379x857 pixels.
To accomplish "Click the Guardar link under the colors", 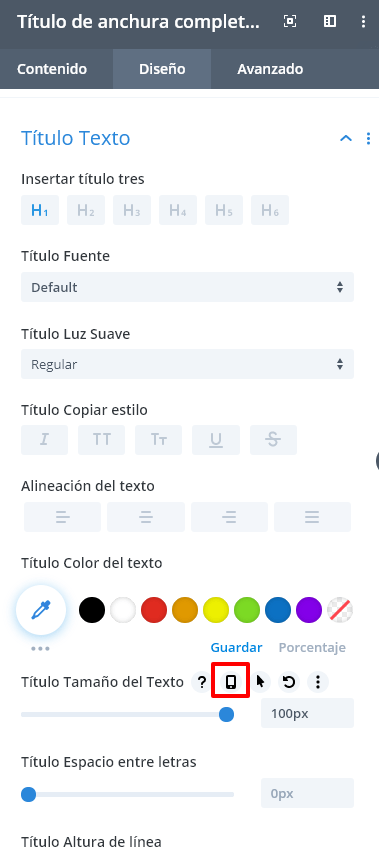I will tap(237, 647).
